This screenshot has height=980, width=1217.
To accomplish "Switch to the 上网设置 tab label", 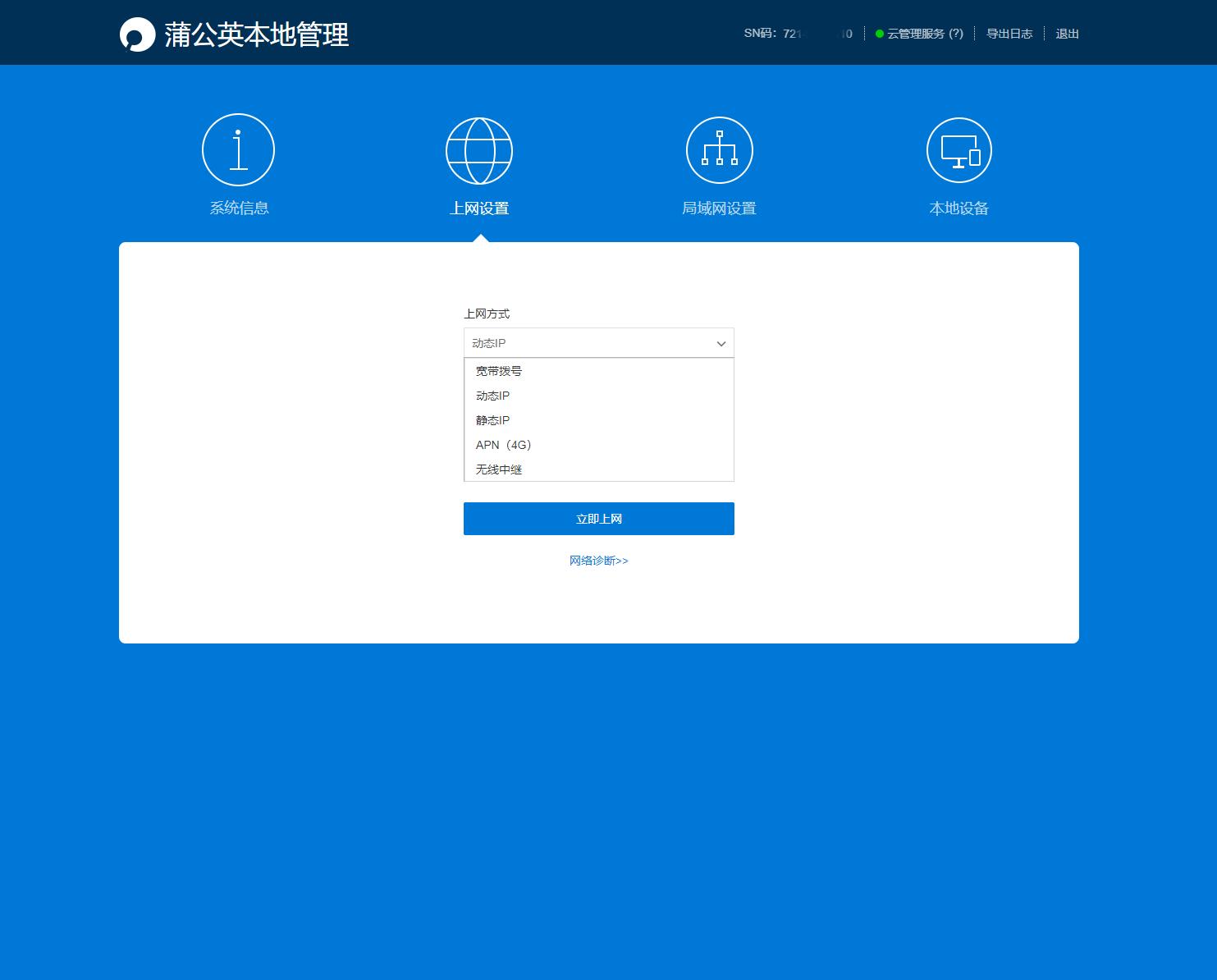I will tap(479, 208).
